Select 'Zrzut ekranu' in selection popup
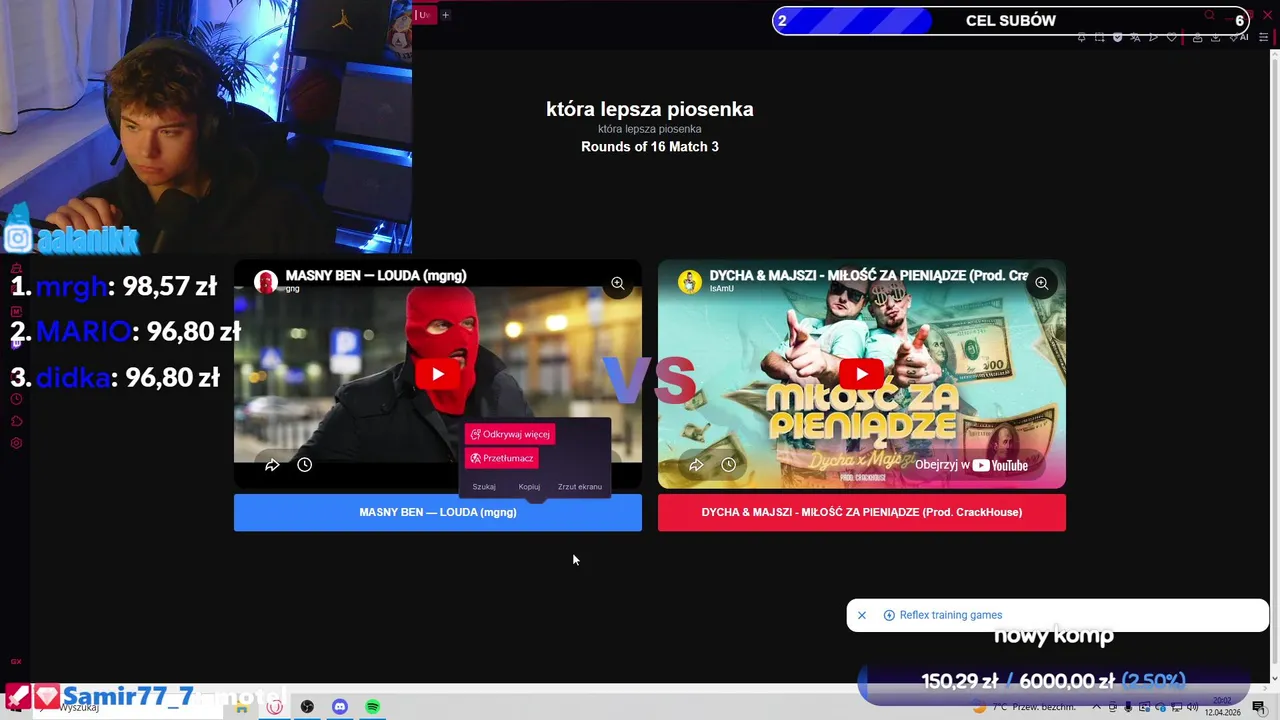Viewport: 1280px width, 720px height. point(580,487)
